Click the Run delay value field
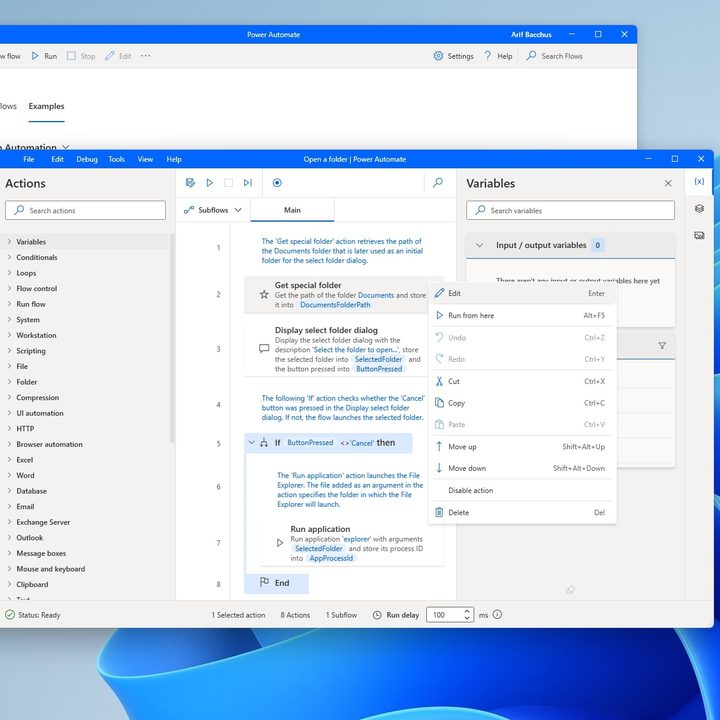720x720 pixels. pos(444,614)
